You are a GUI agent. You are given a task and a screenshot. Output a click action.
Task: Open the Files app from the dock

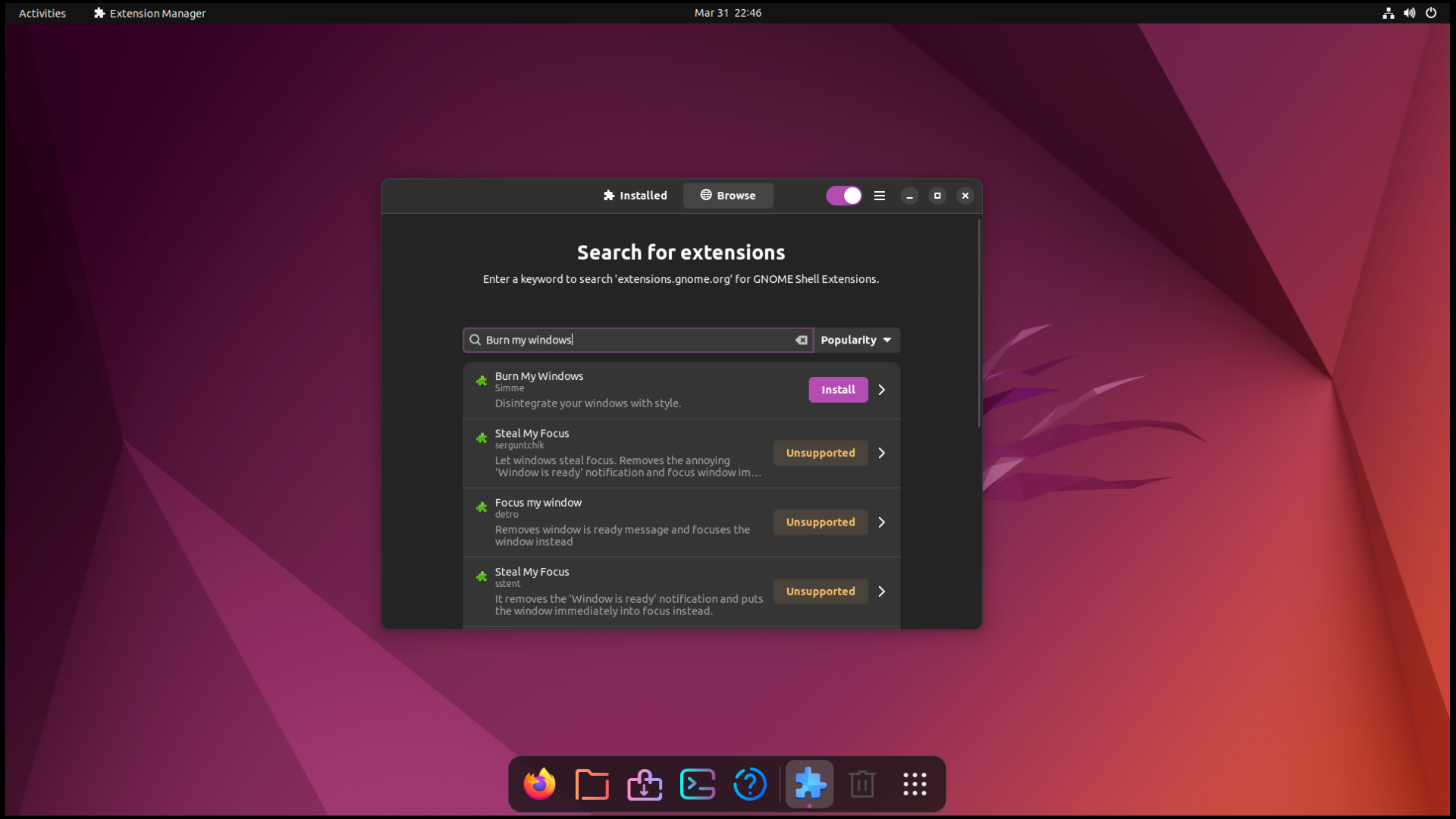592,784
